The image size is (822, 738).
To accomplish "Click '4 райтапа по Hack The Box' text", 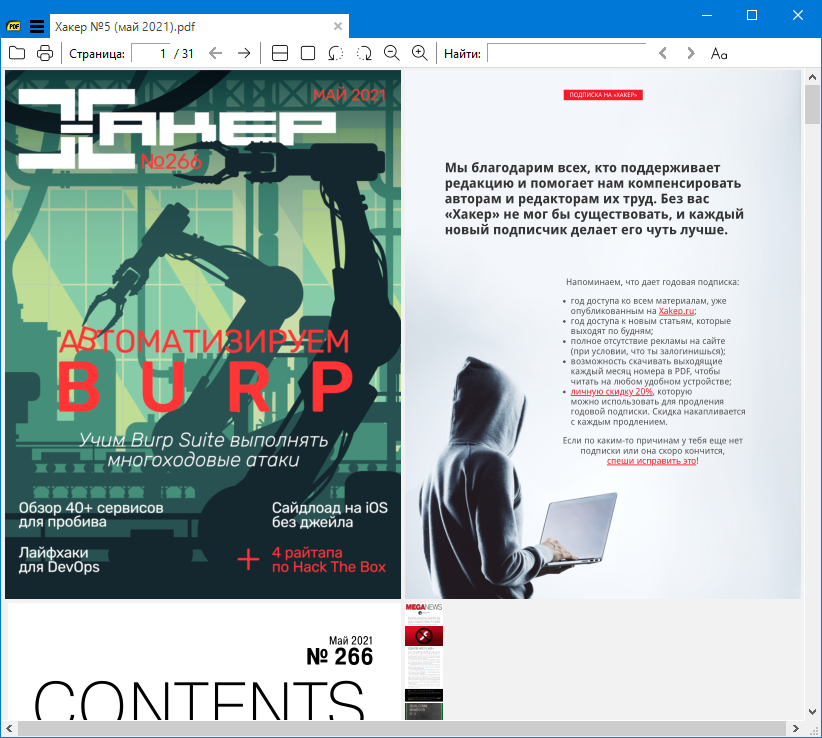I will (x=329, y=560).
